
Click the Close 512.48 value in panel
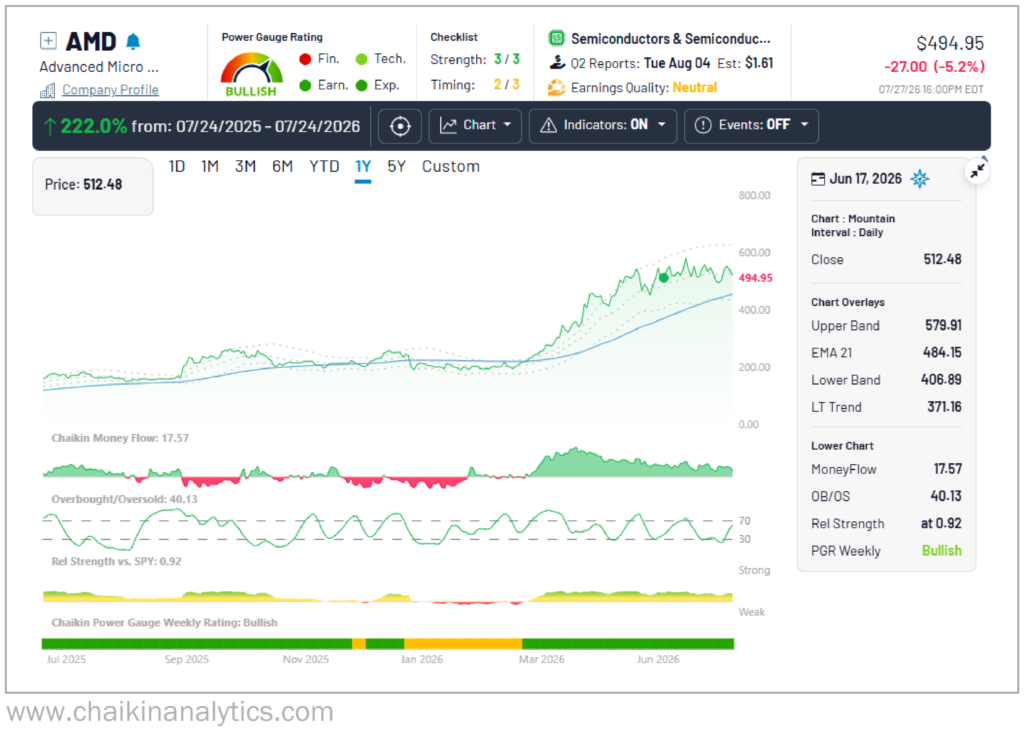pos(942,259)
